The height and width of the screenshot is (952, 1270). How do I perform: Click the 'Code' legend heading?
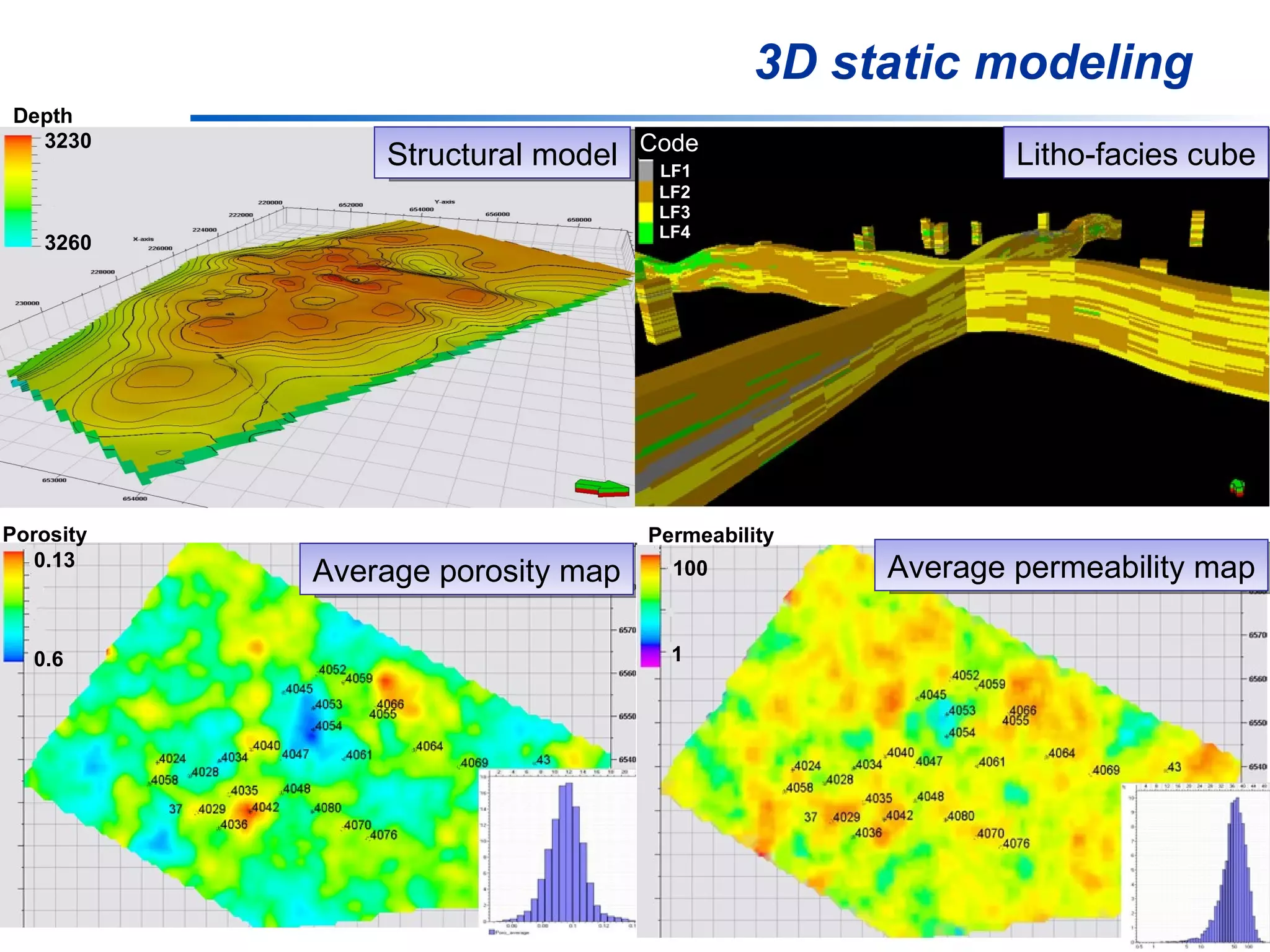coord(669,143)
